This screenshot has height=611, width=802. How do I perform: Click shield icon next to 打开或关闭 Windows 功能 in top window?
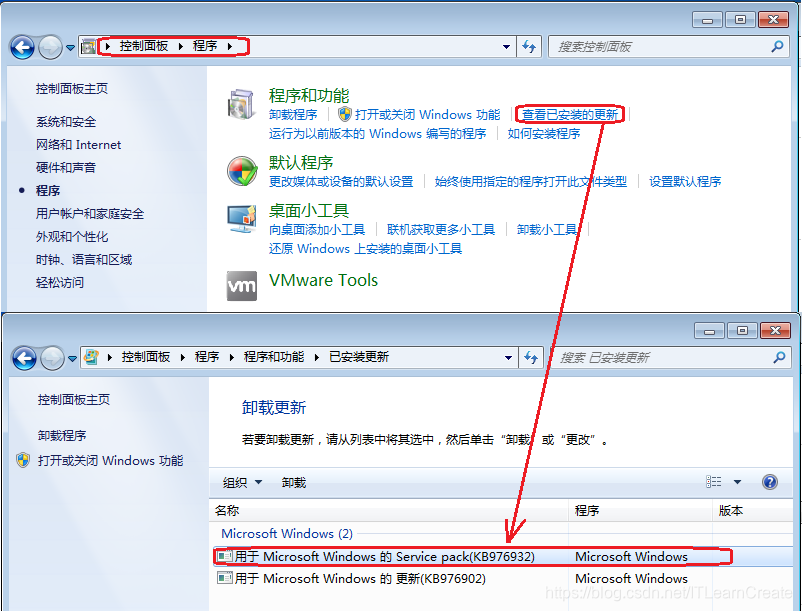pyautogui.click(x=345, y=114)
